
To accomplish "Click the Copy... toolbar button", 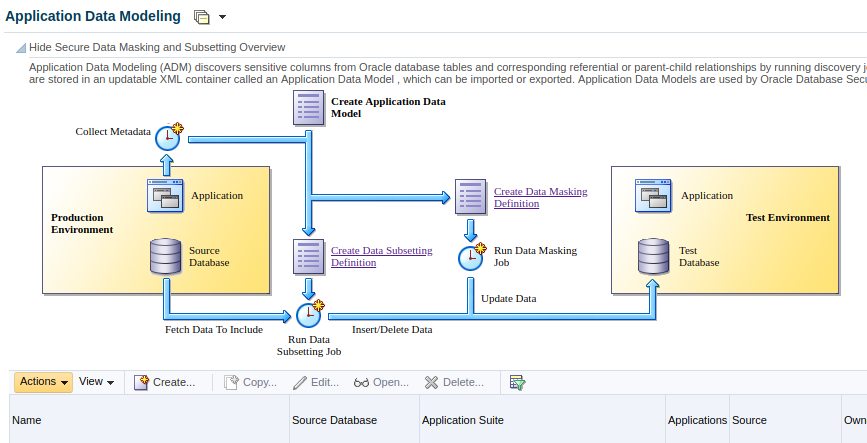I will 250,382.
